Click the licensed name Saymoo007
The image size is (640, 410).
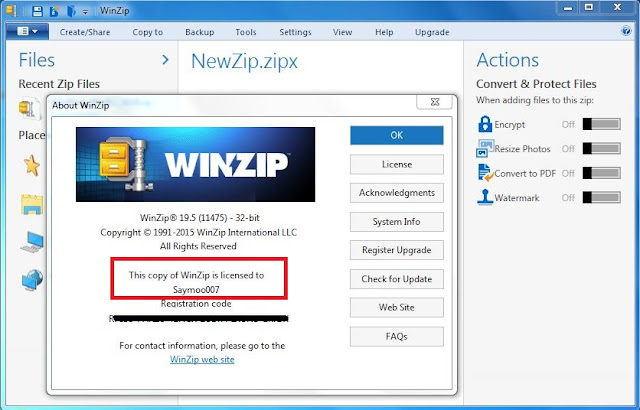[196, 290]
